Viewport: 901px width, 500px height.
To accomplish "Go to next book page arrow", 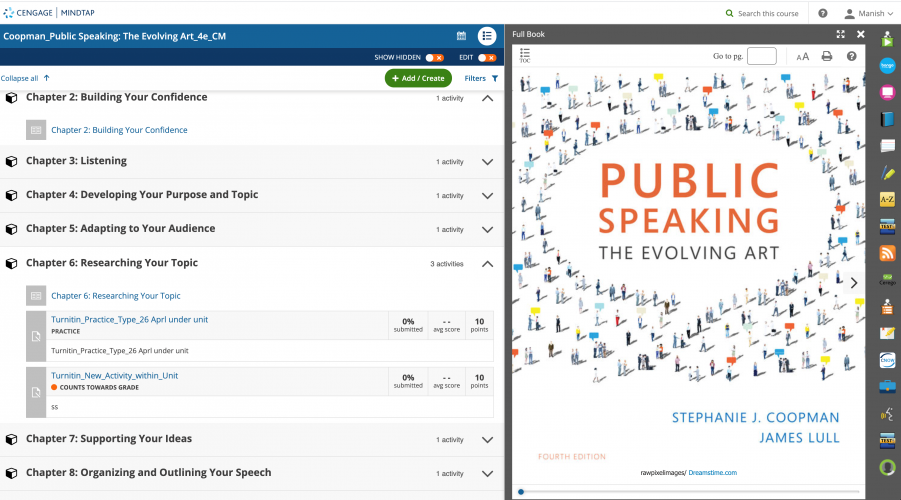I will [x=854, y=283].
